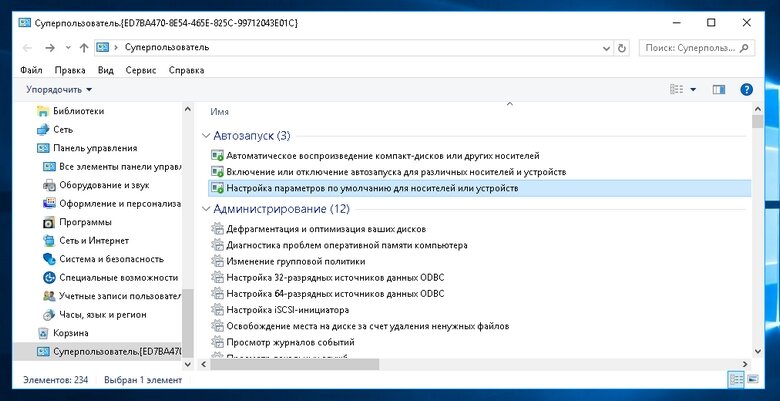The image size is (780, 401).
Task: Click the breadcrumb chevron before Суперпользователь
Action: tap(116, 48)
